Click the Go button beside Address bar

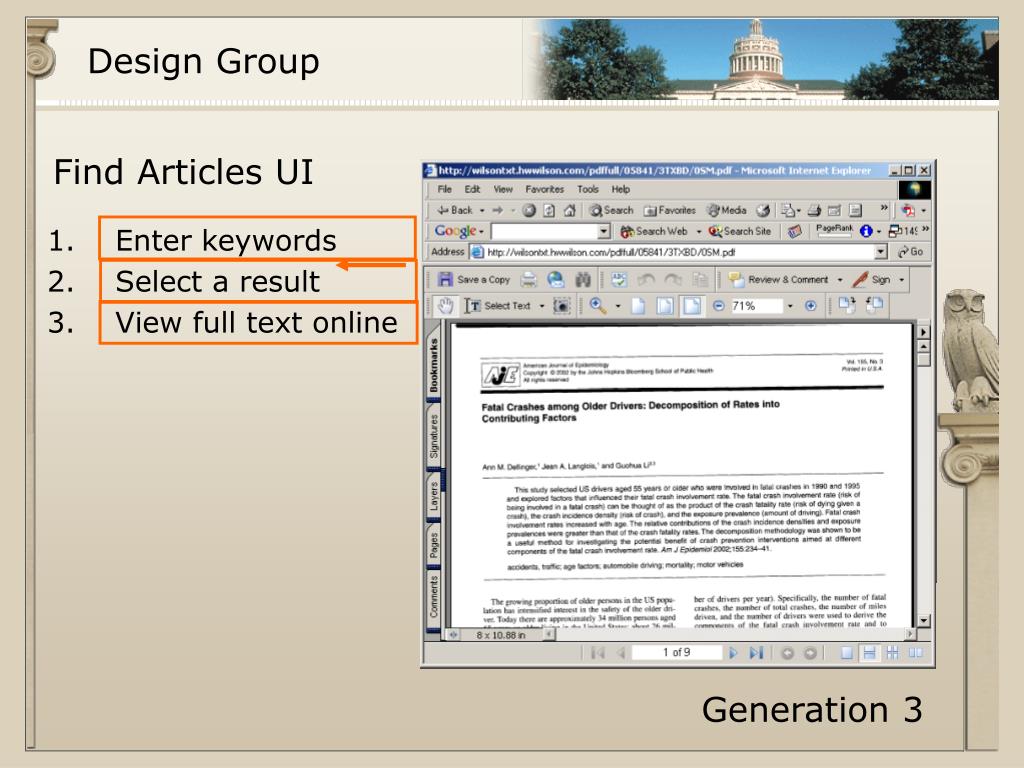910,252
